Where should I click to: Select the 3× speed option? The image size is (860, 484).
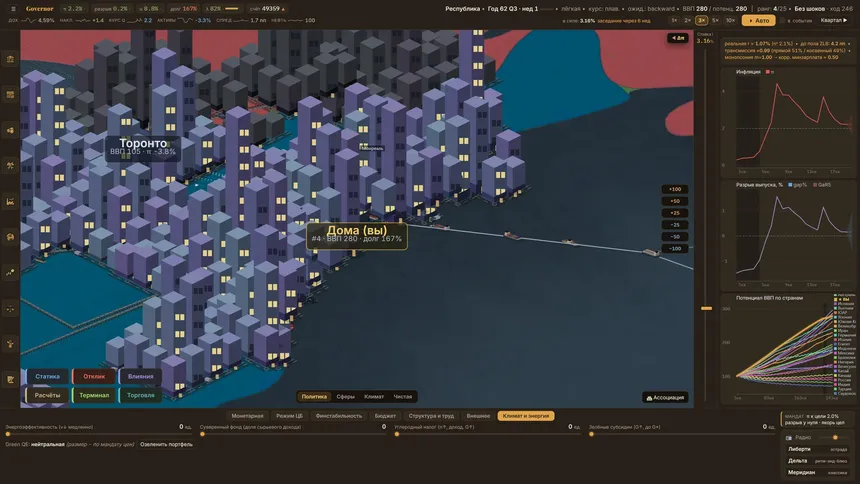701,20
